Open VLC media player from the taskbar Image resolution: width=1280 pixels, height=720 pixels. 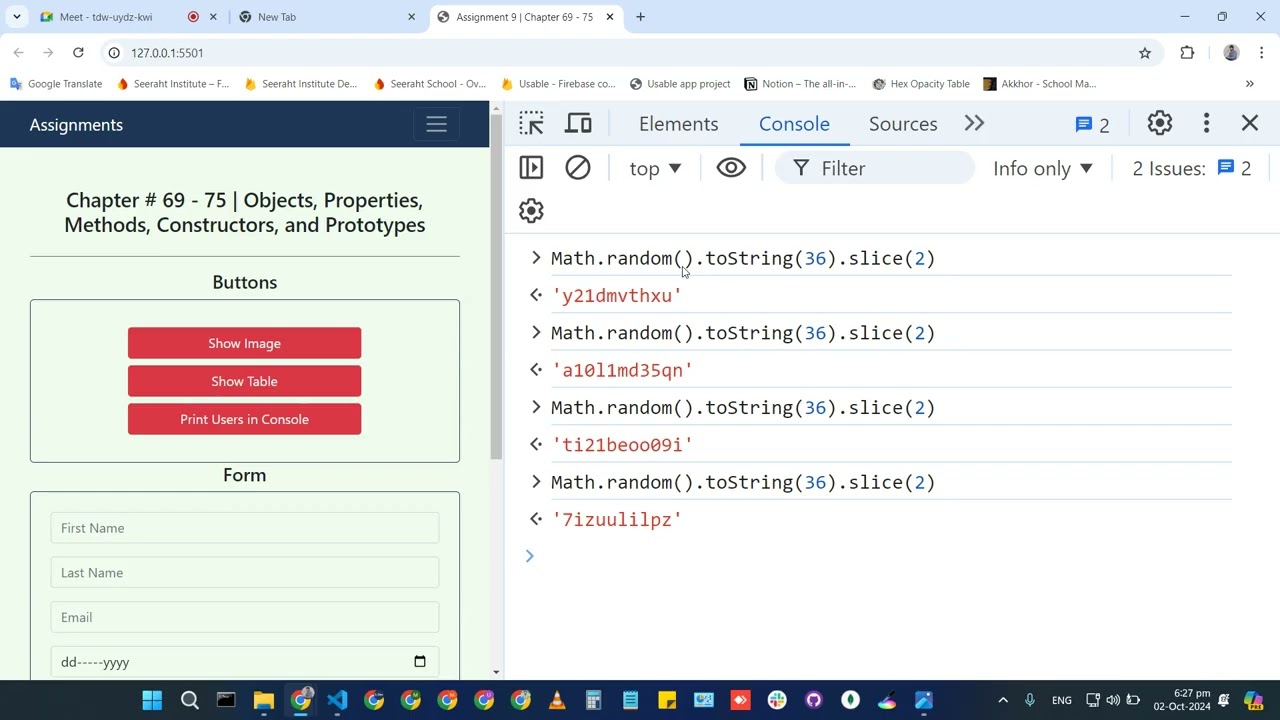[557, 700]
